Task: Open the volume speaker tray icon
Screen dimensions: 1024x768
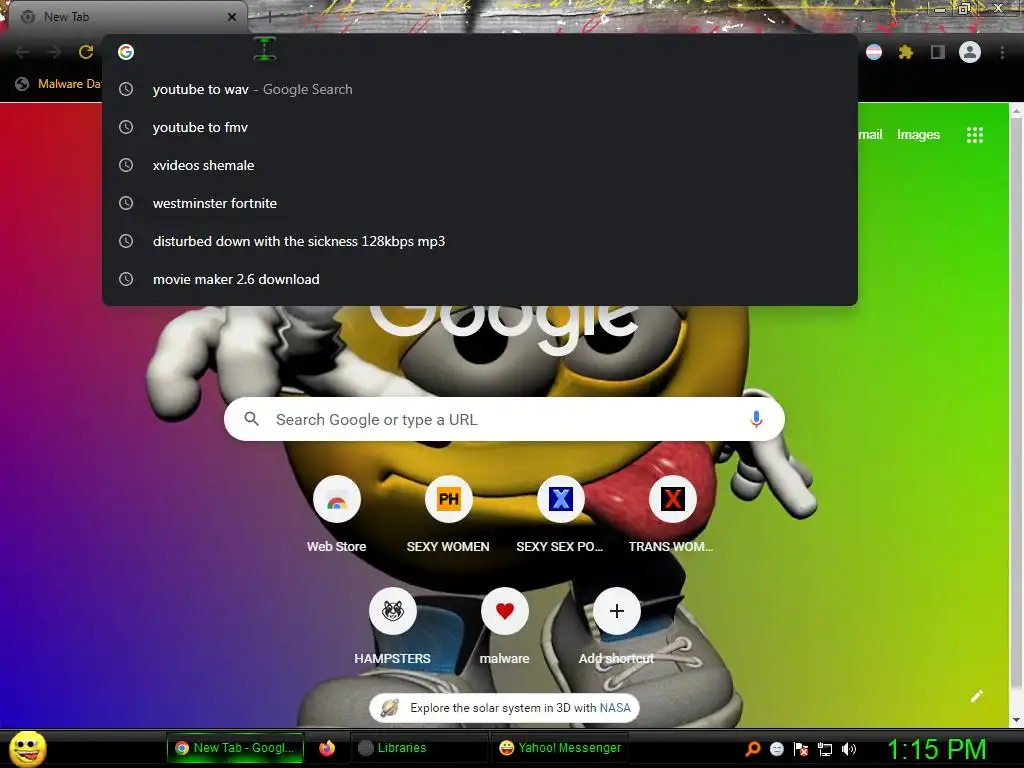Action: click(x=849, y=749)
